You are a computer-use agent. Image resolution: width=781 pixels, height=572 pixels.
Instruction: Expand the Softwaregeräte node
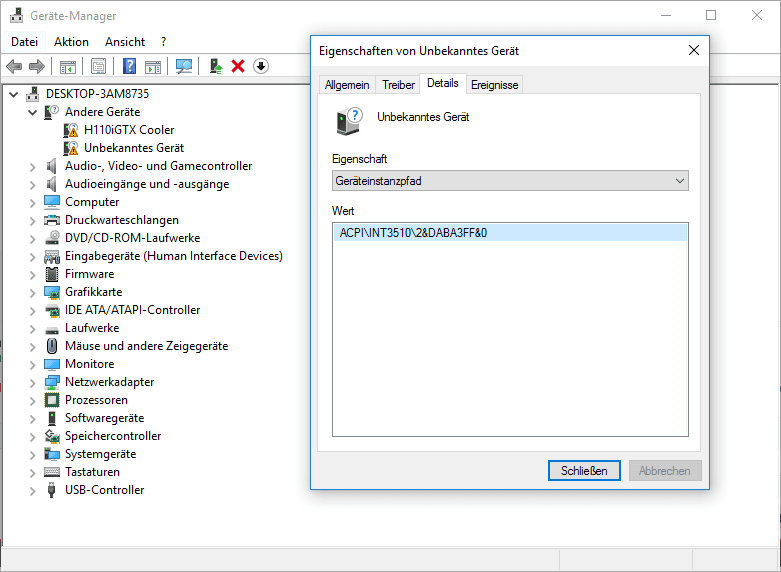pos(33,419)
